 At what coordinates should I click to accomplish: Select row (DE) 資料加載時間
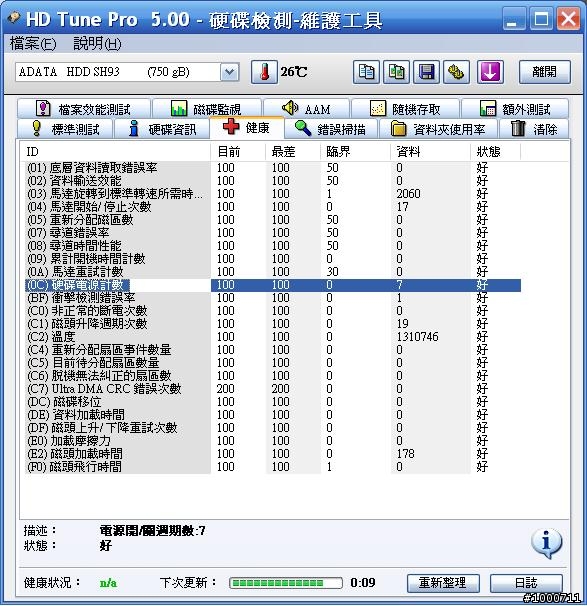point(273,415)
